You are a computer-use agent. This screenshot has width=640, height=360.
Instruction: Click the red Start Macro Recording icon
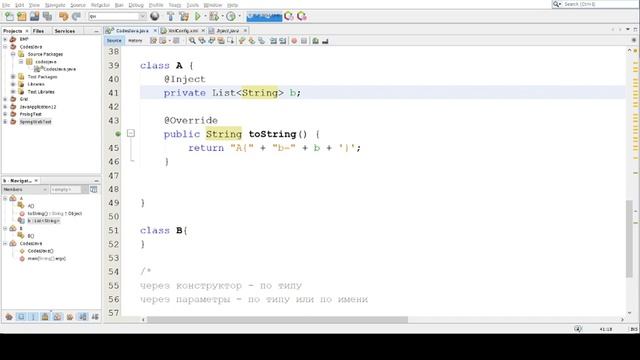pyautogui.click(x=294, y=41)
